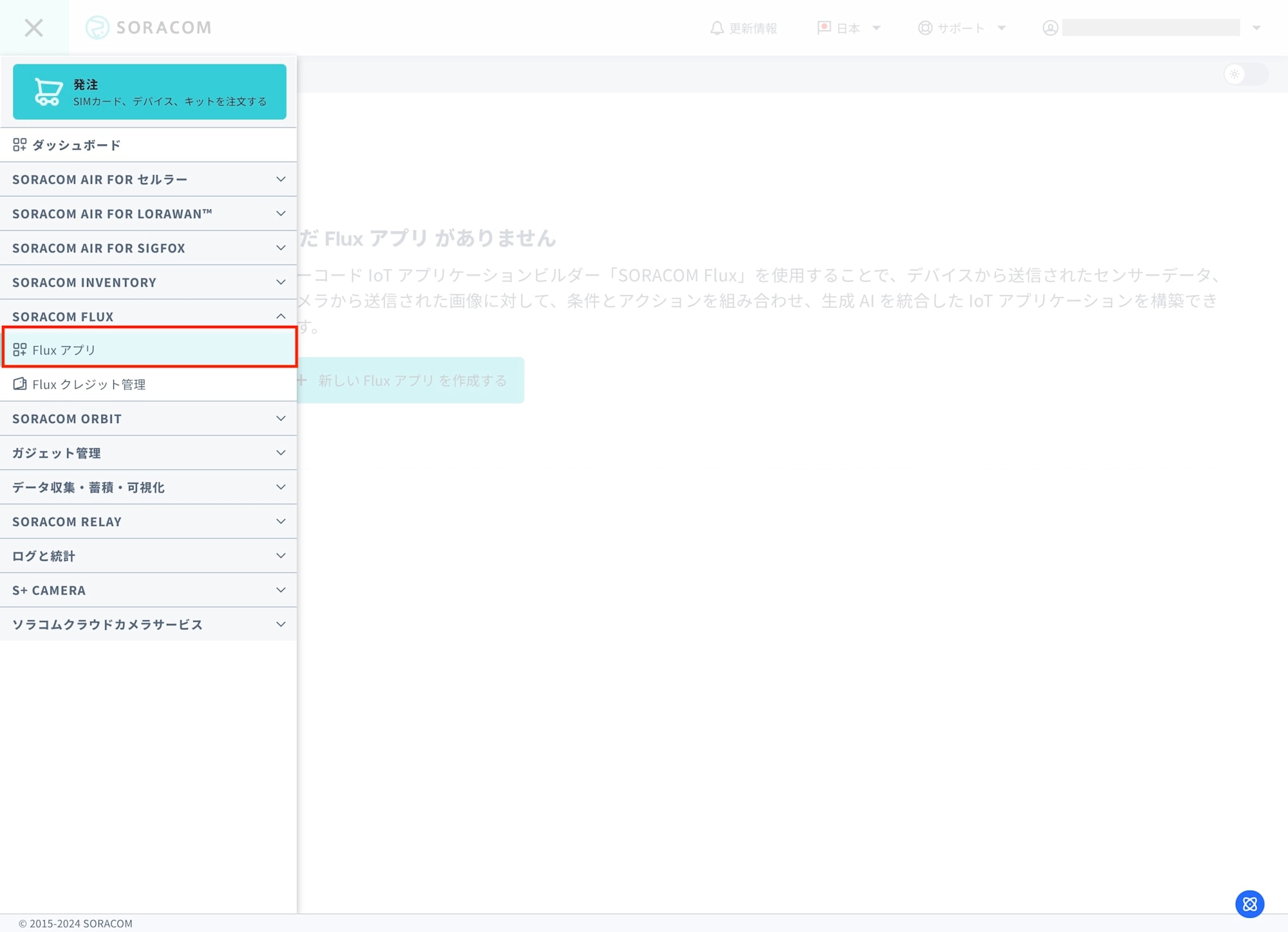Click the © 2015-2024 SORACOM footer text
Viewport: 1288px width, 932px height.
coord(75,924)
